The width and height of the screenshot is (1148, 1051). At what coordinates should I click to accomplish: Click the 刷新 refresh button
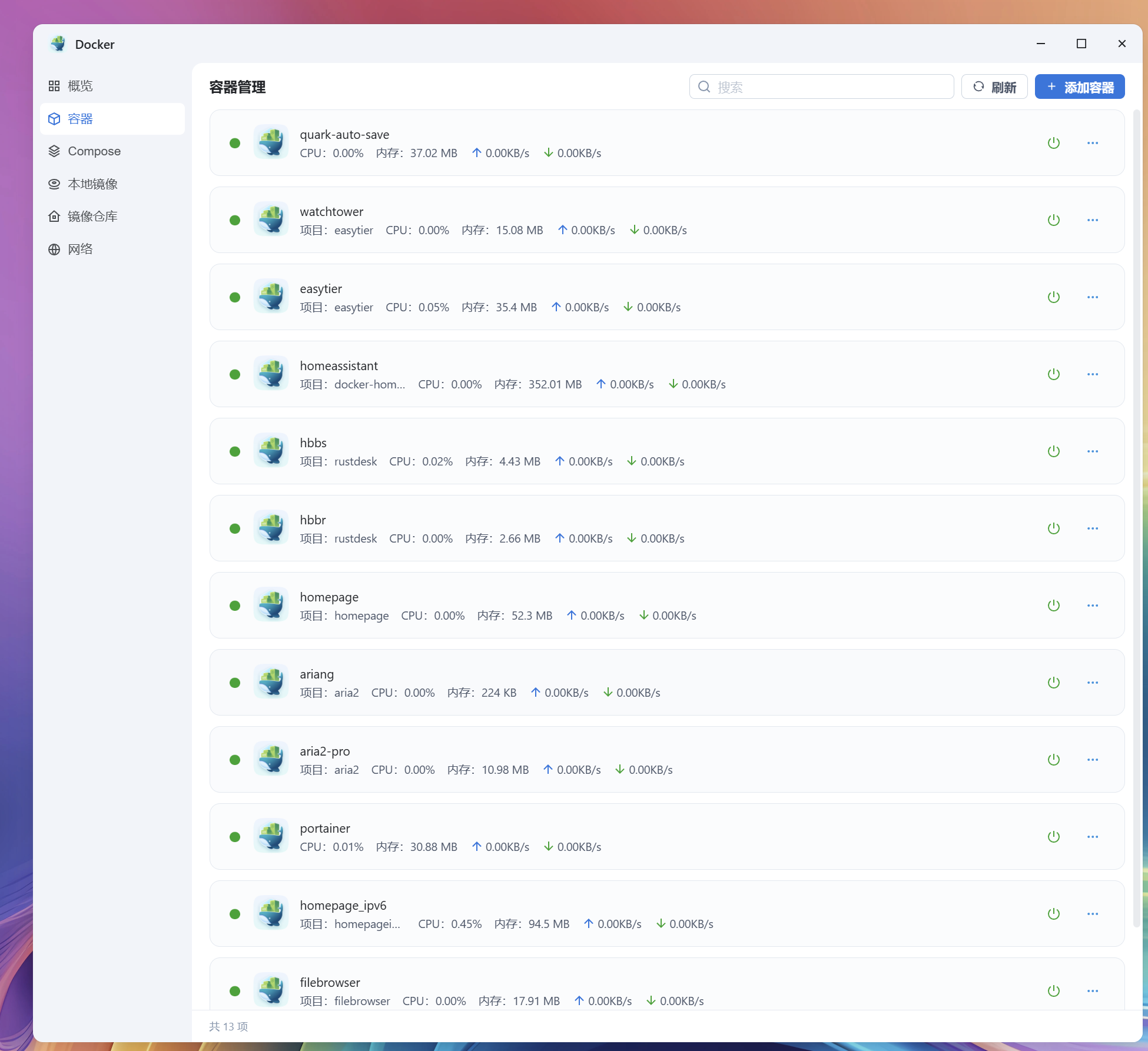click(994, 87)
